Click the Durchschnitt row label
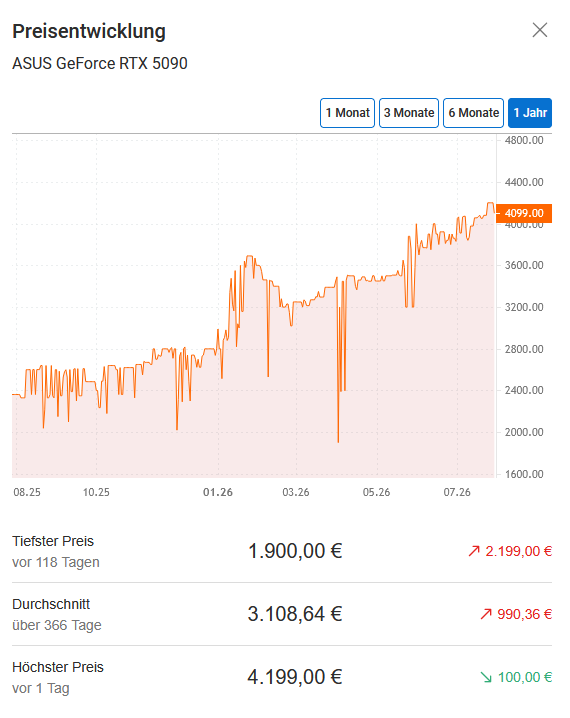Image resolution: width=570 pixels, height=718 pixels. tap(51, 604)
